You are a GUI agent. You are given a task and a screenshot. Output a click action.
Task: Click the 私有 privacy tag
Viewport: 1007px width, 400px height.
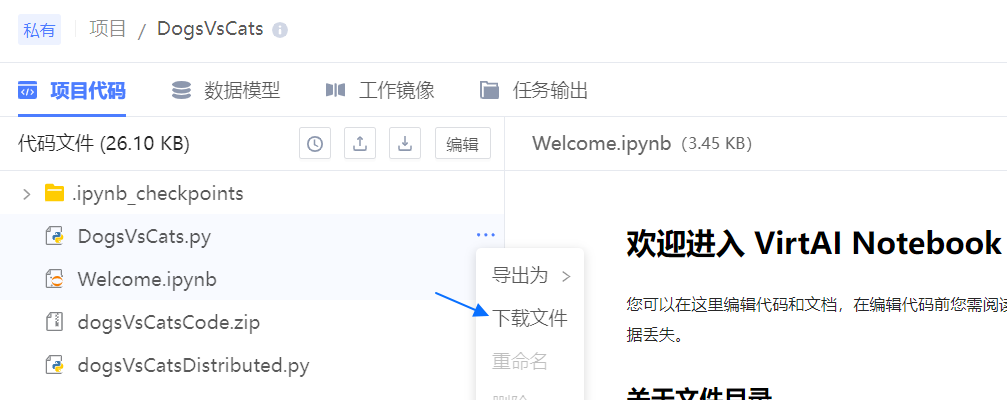click(39, 30)
